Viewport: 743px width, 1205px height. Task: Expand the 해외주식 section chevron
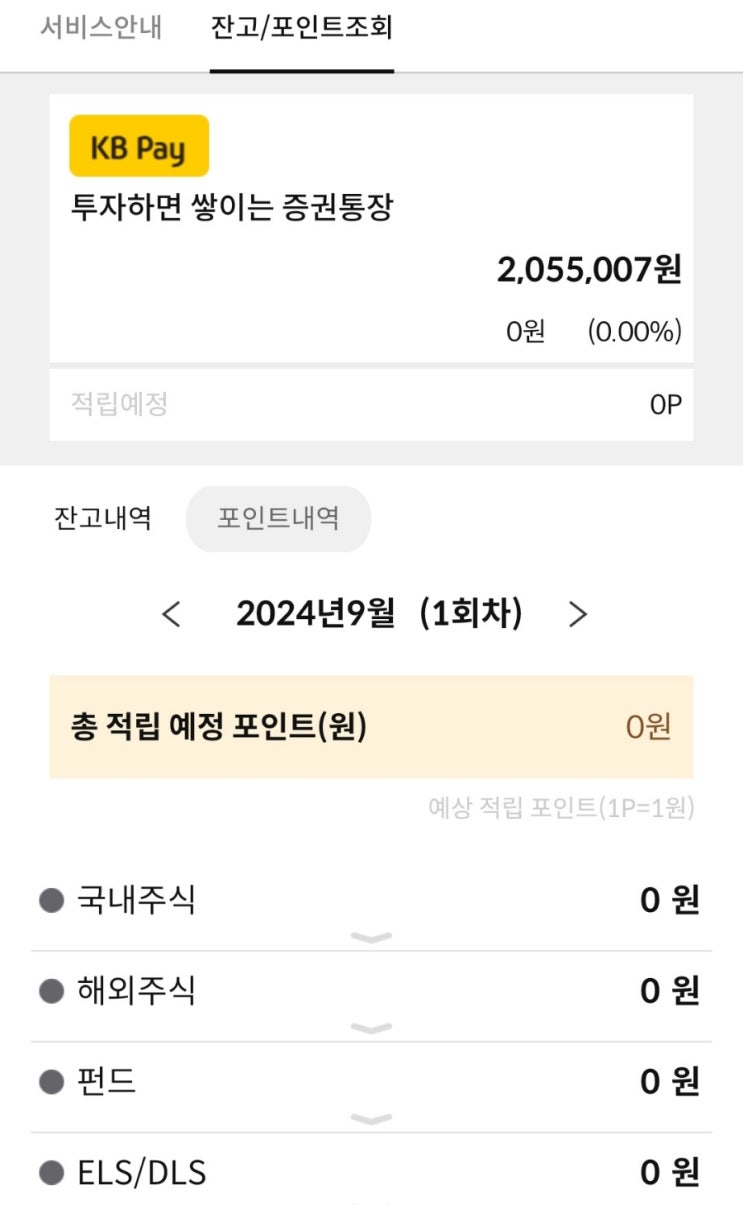point(371,1028)
